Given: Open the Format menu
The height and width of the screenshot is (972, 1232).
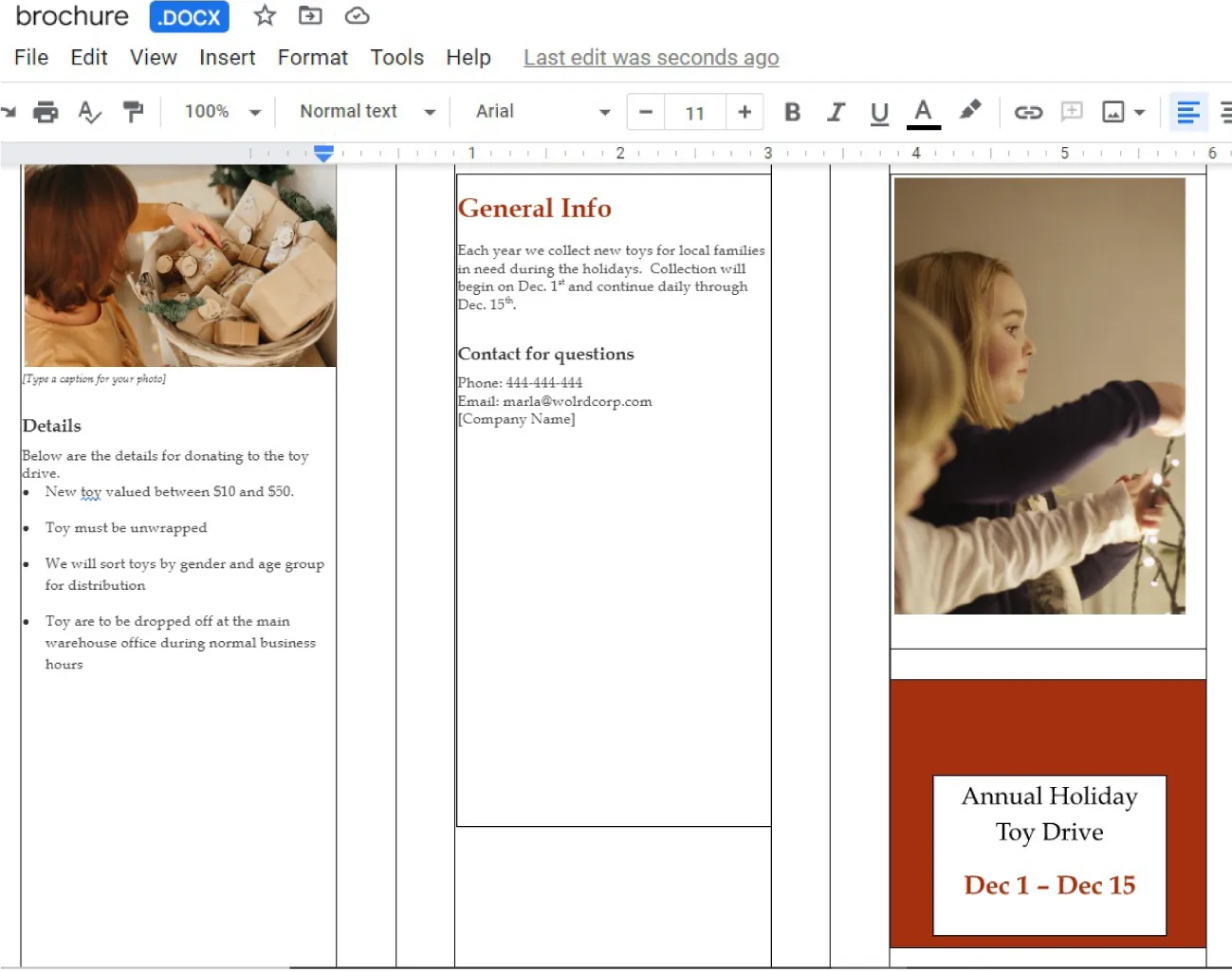Looking at the screenshot, I should tap(313, 57).
